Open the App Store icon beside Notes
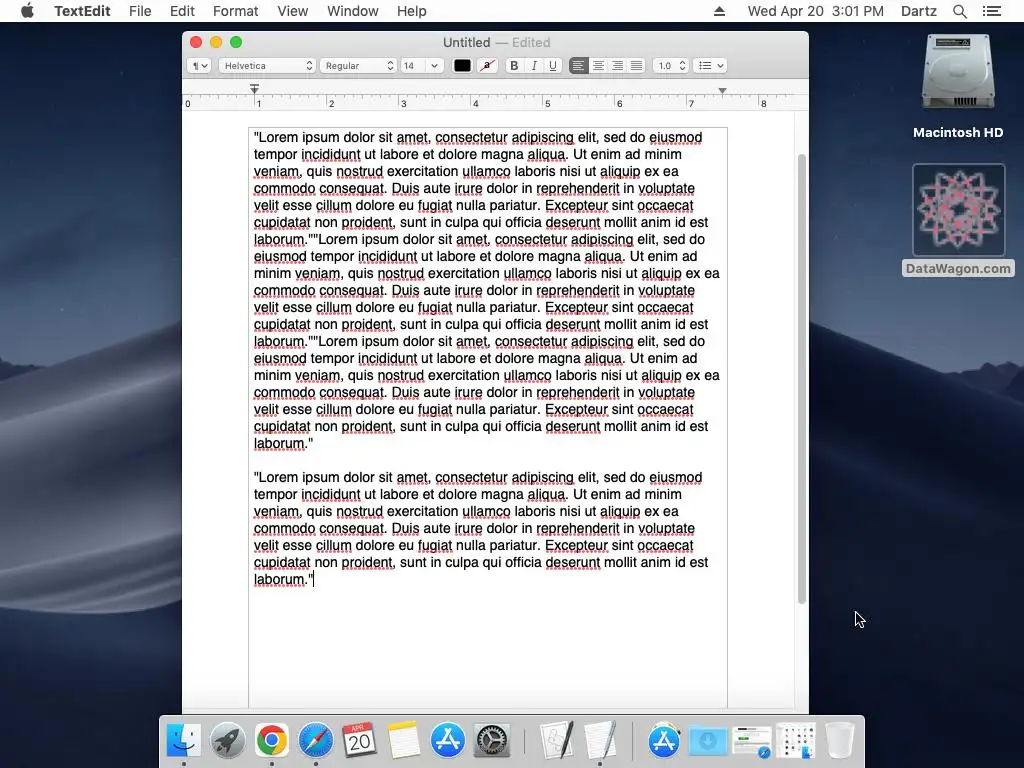Screen dimensions: 1024x768 point(447,741)
